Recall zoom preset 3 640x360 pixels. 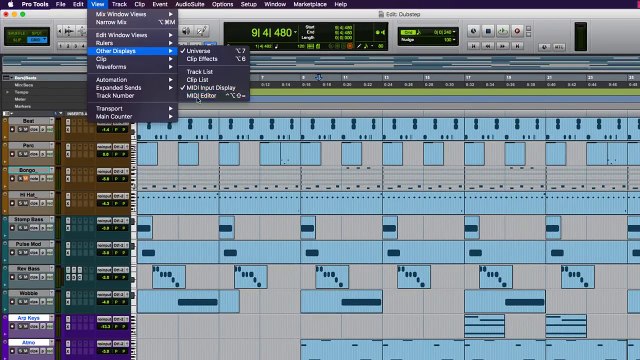point(76,46)
